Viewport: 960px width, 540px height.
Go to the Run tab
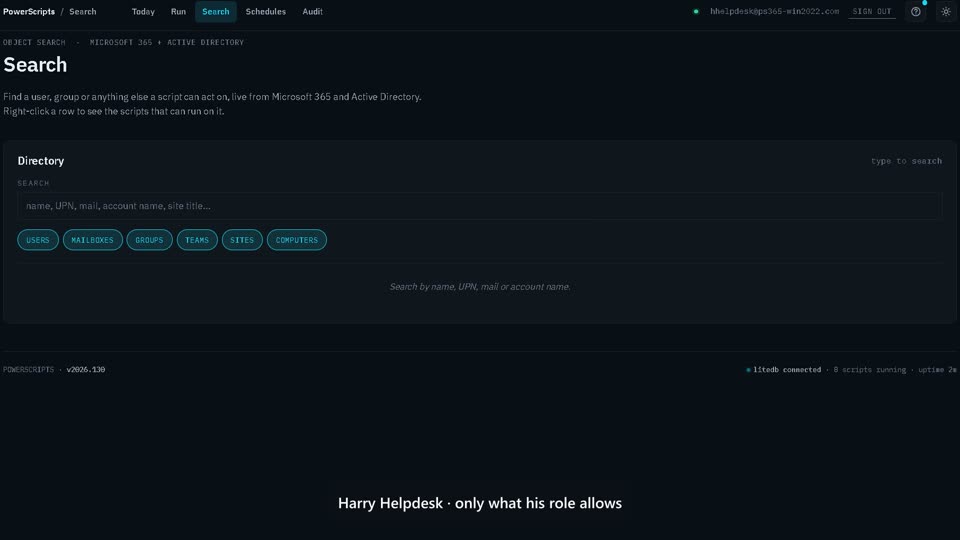coord(178,12)
